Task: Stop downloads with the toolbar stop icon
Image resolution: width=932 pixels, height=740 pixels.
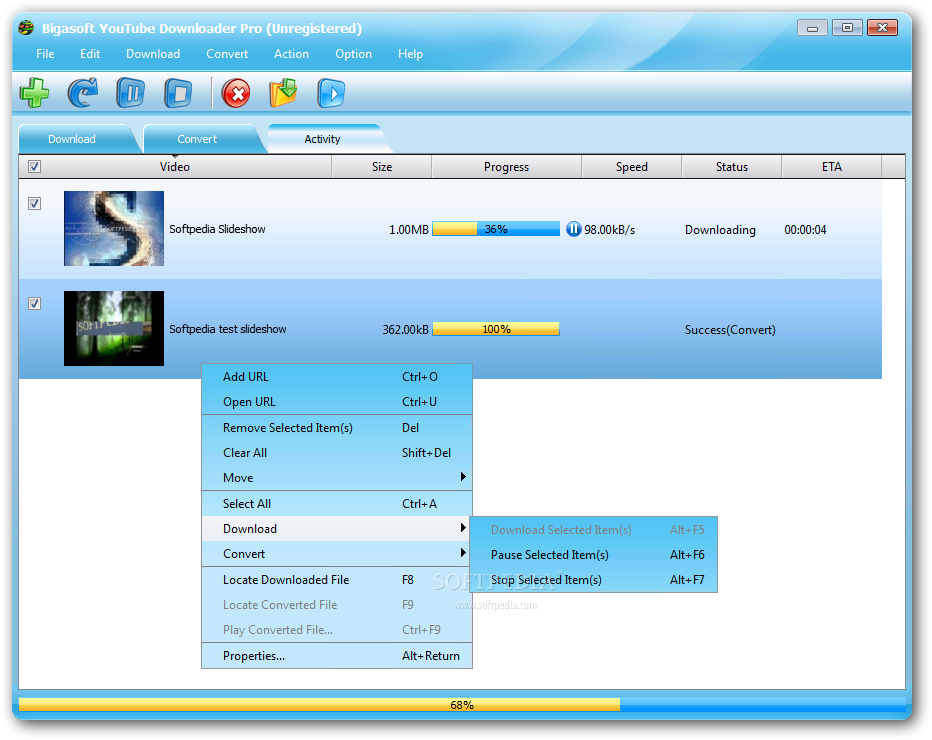Action: 178,93
